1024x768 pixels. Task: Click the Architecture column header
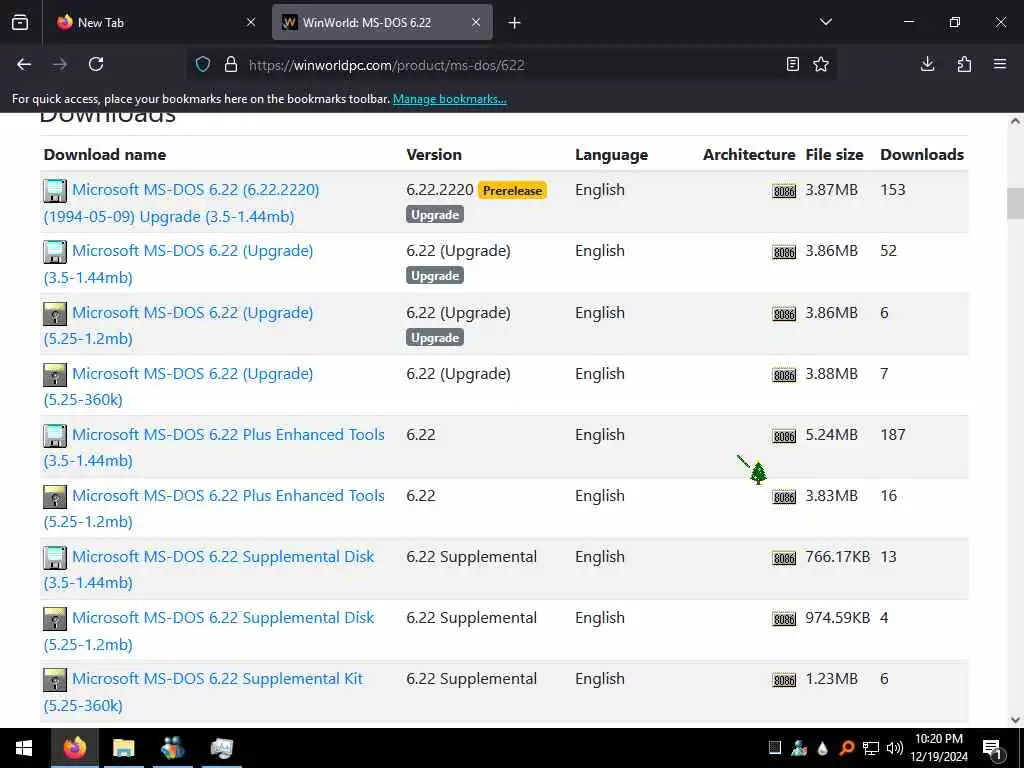(749, 155)
